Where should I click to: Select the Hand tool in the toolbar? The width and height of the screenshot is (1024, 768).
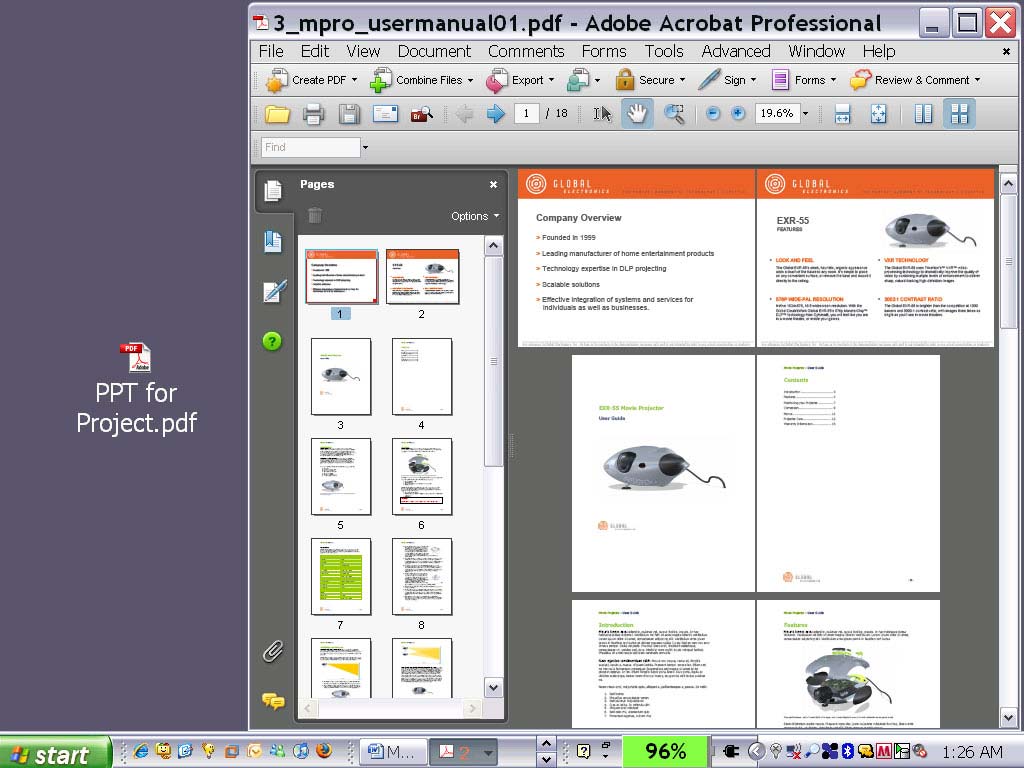(637, 114)
